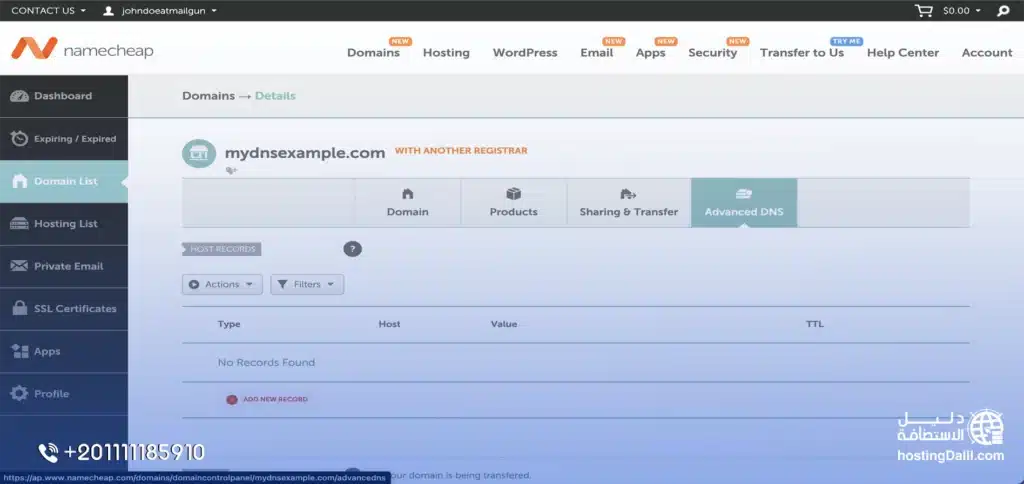
Task: Open the Domains top menu
Action: pos(373,53)
